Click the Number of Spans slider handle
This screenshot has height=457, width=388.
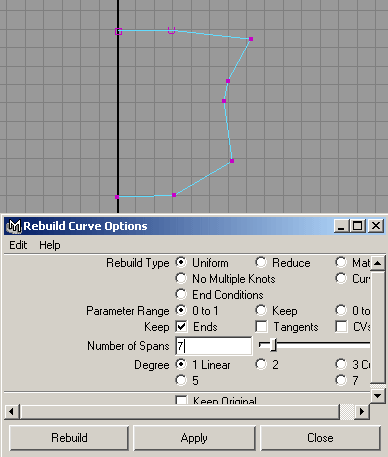point(273,345)
